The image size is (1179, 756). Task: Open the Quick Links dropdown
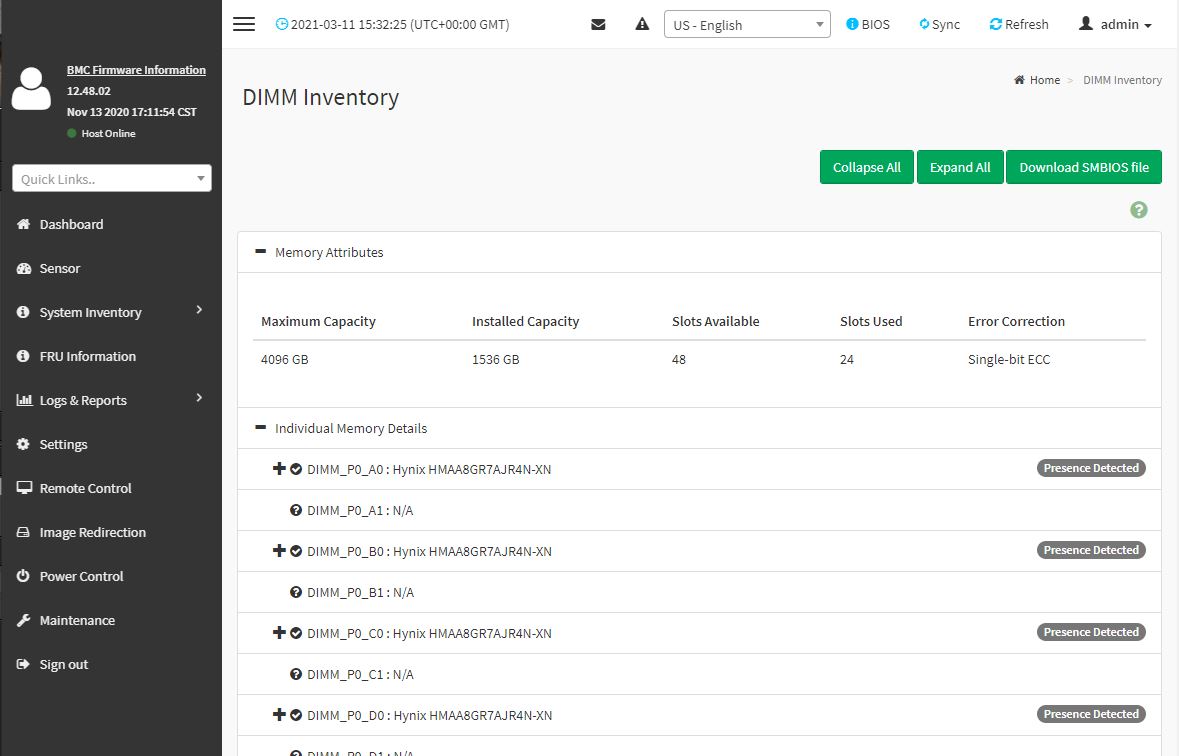point(112,179)
